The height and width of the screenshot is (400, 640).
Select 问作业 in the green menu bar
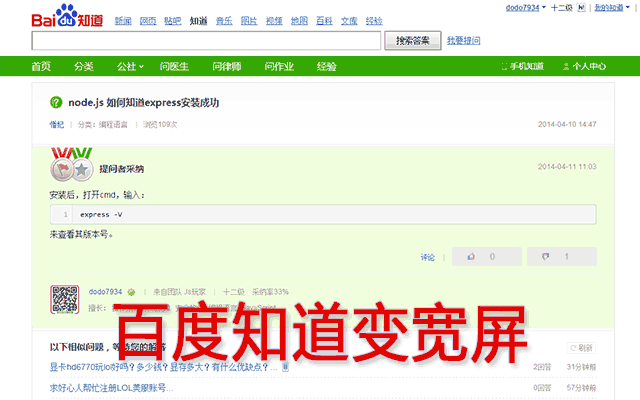pyautogui.click(x=279, y=66)
